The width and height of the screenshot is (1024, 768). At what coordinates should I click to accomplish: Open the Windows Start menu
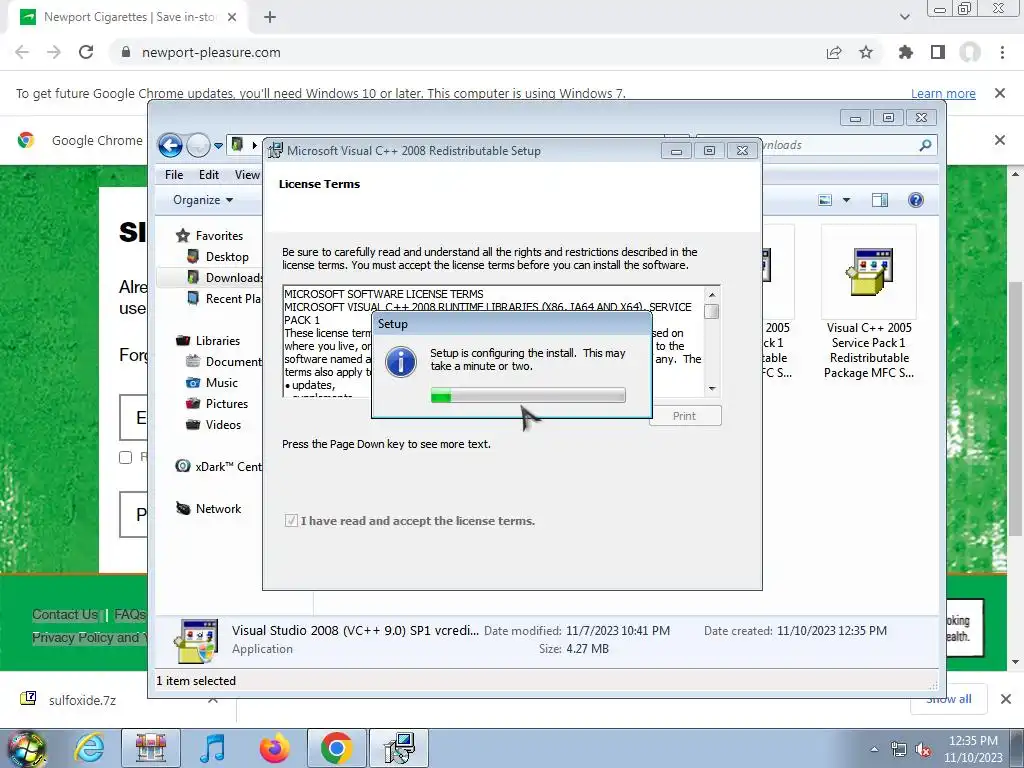(27, 748)
